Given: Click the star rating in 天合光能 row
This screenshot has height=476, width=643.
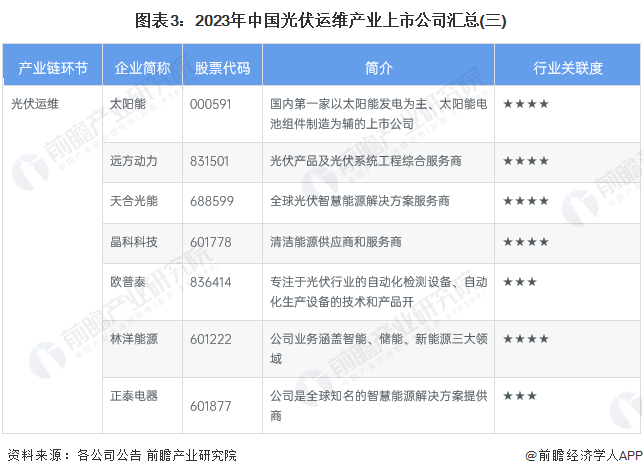Looking at the screenshot, I should tap(526, 201).
